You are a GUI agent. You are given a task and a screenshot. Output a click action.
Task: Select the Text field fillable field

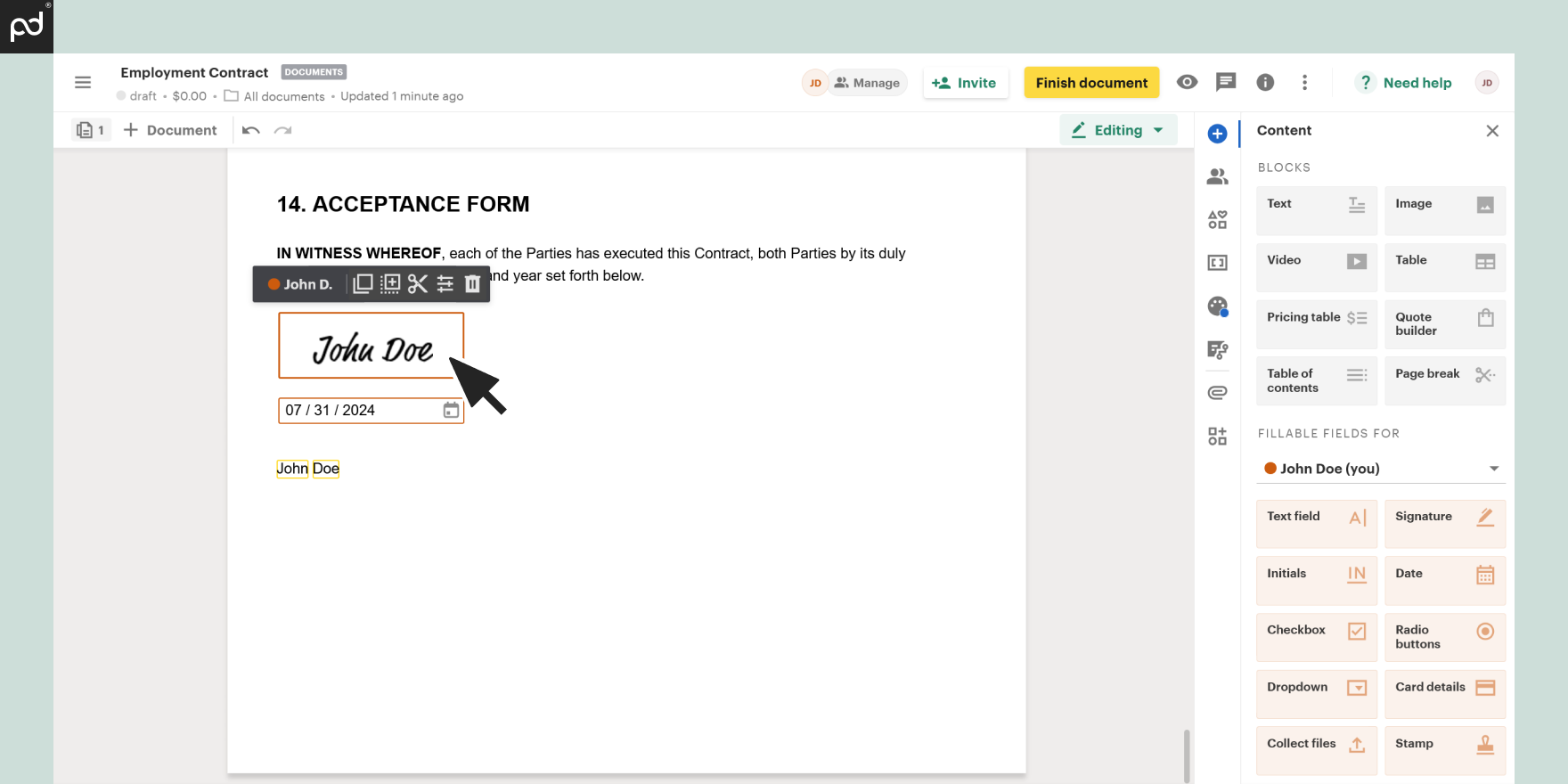[x=1317, y=524]
